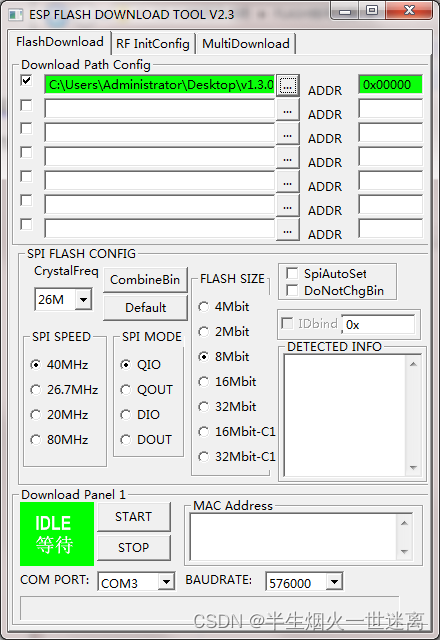Screen dimensions: 440x640
Task: Choose 32Mbit-C1 flash size
Action: pyautogui.click(x=204, y=456)
